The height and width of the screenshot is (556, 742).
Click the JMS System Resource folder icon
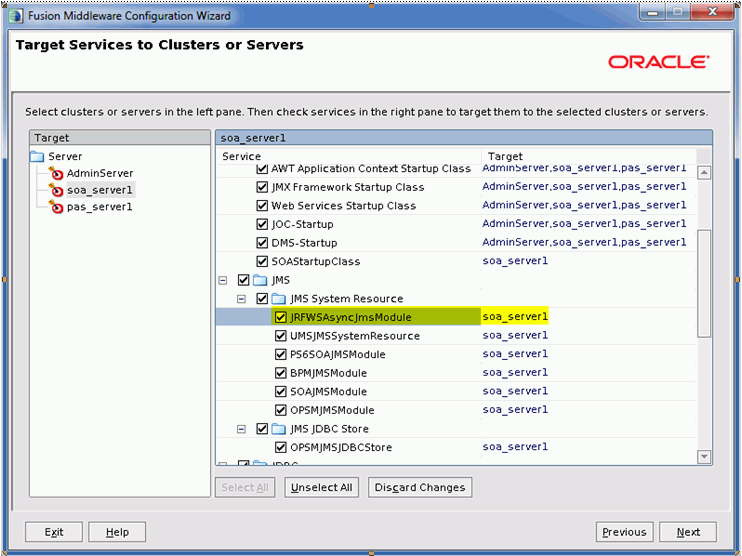pos(279,299)
